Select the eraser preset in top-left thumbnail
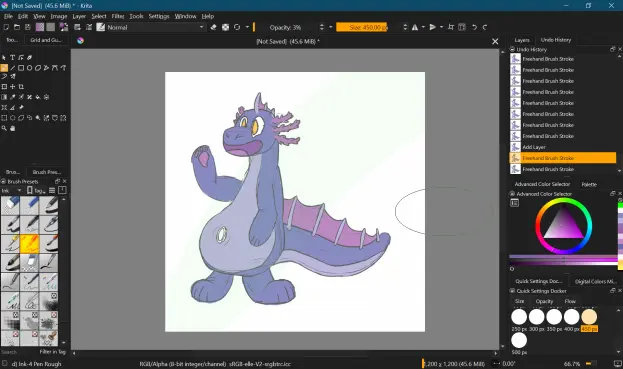Image resolution: width=623 pixels, height=369 pixels. [x=10, y=205]
